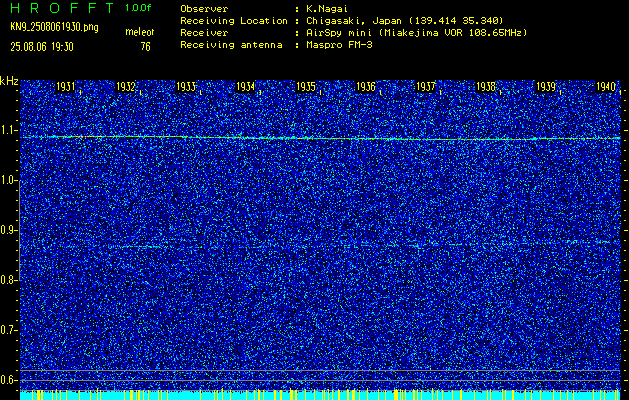Click the 1936 time marker
This screenshot has width=629, height=400.
tap(366, 86)
